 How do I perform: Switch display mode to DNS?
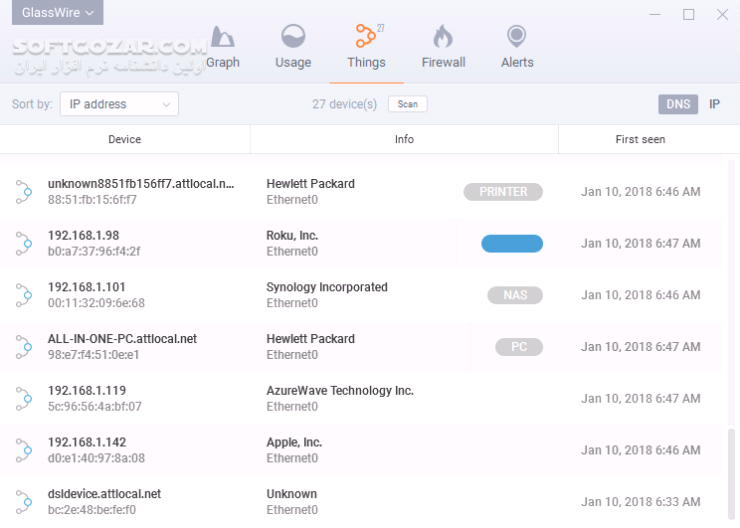[x=678, y=104]
